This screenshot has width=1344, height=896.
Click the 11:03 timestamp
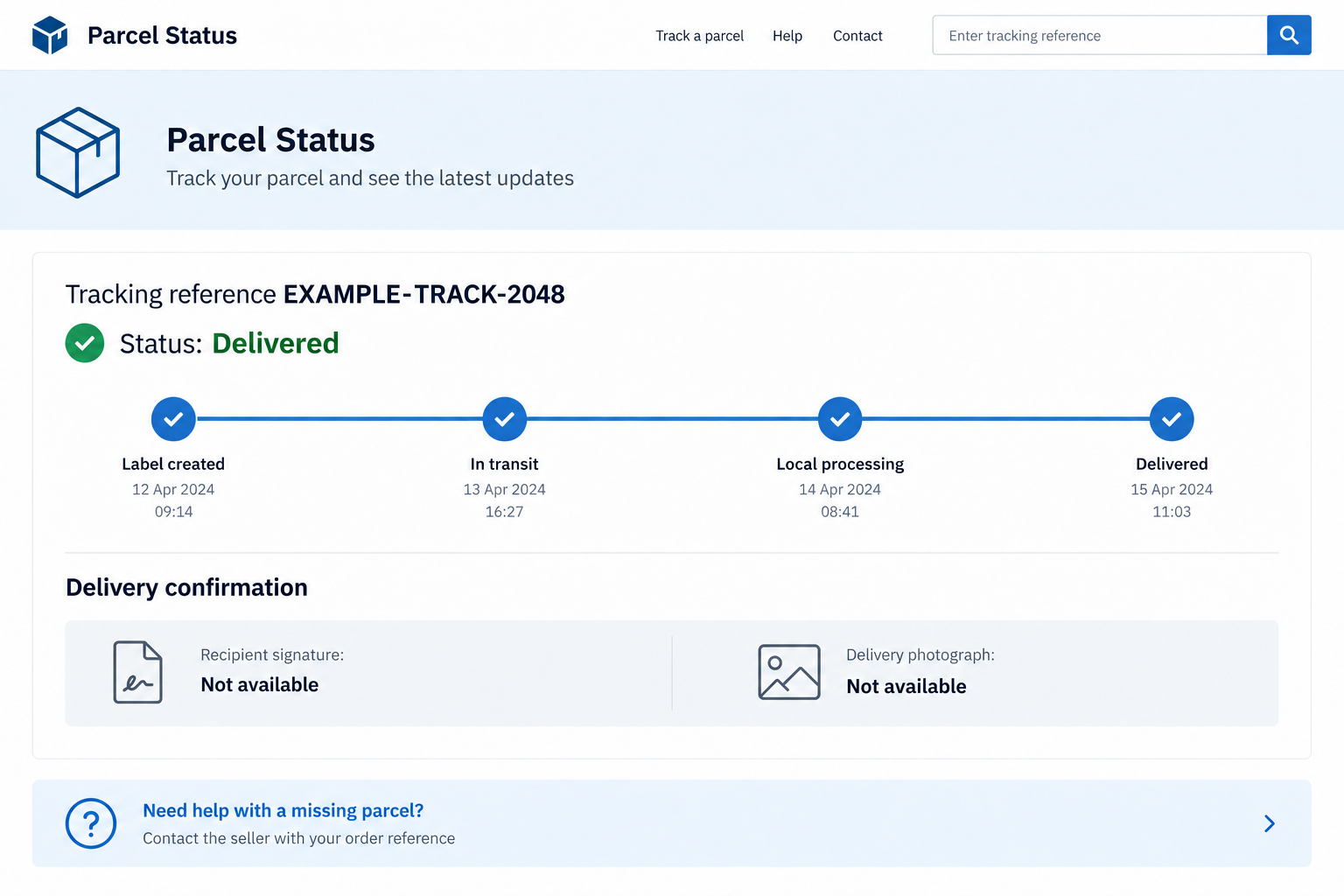click(x=1172, y=512)
